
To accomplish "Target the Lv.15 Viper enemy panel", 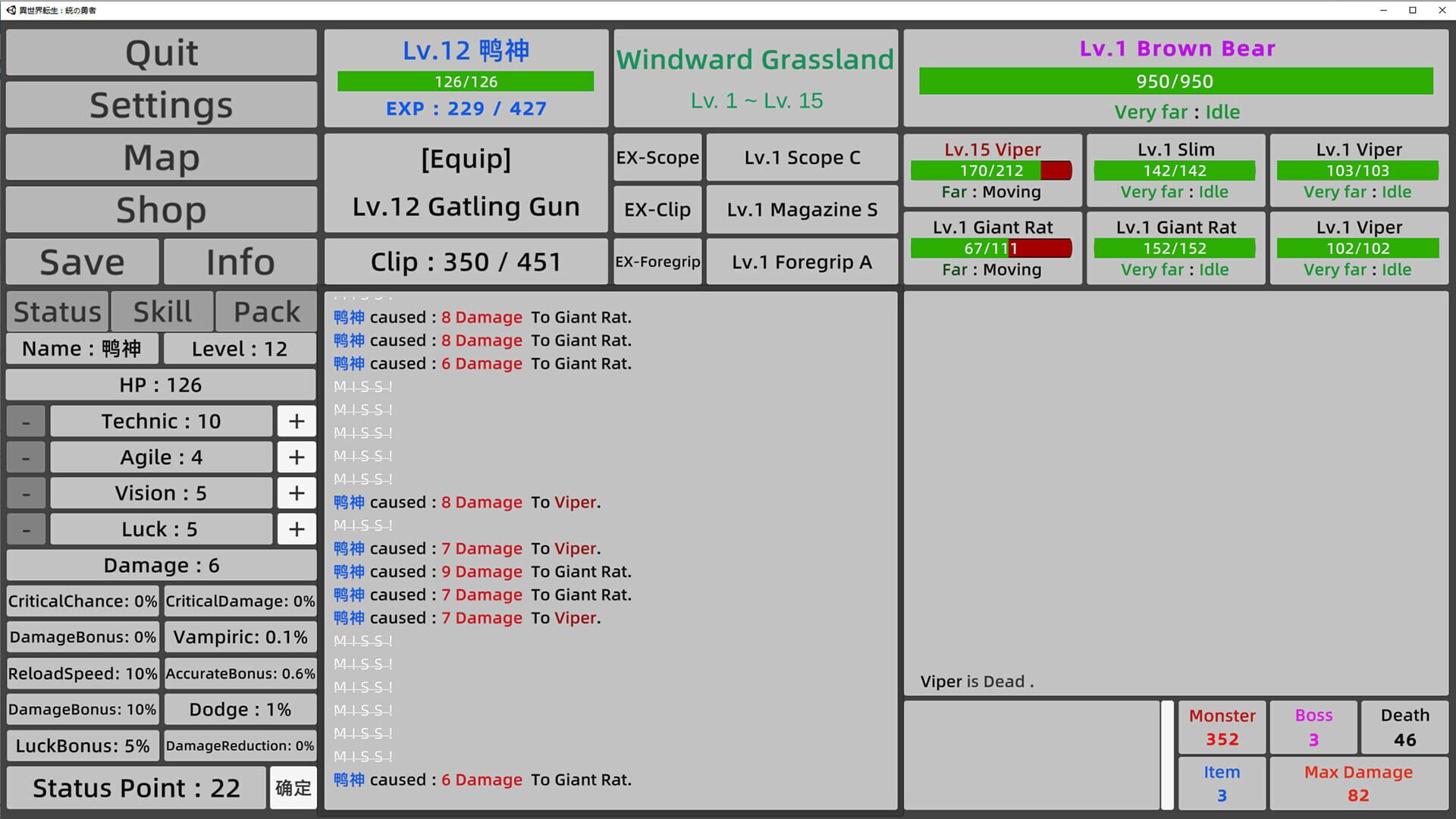I will click(992, 171).
